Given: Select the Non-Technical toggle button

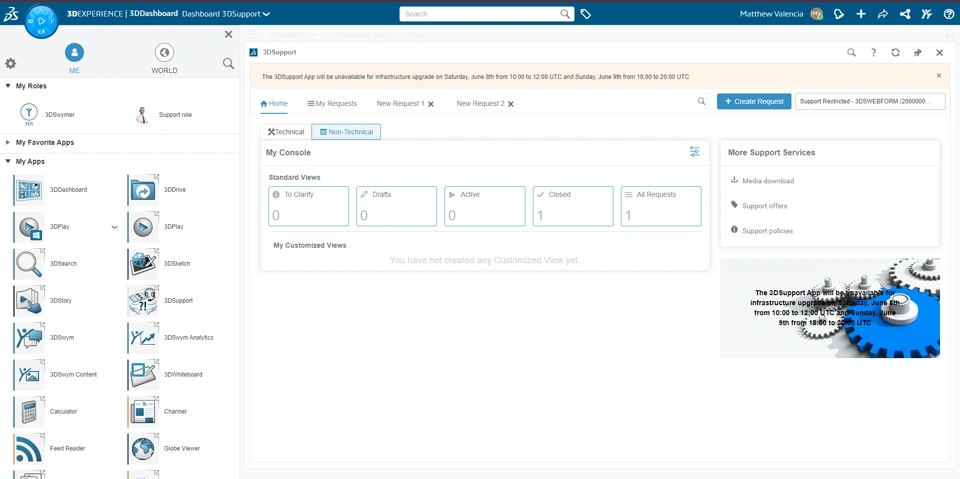Looking at the screenshot, I should [x=346, y=132].
